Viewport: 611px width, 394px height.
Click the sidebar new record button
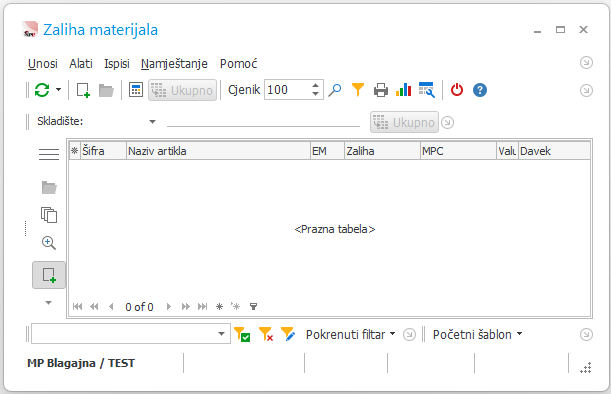(x=49, y=275)
